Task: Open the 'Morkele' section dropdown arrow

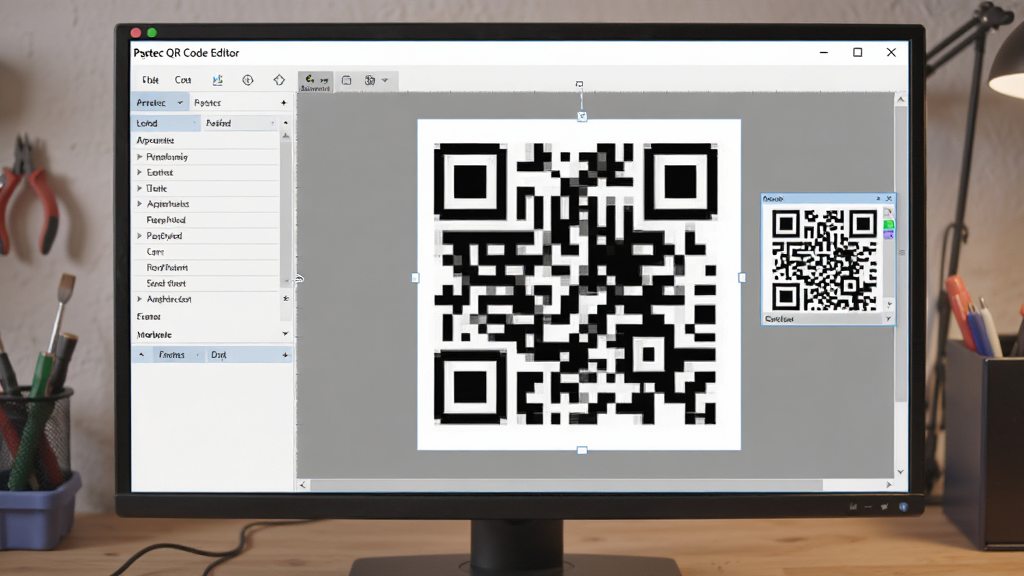Action: [x=285, y=334]
